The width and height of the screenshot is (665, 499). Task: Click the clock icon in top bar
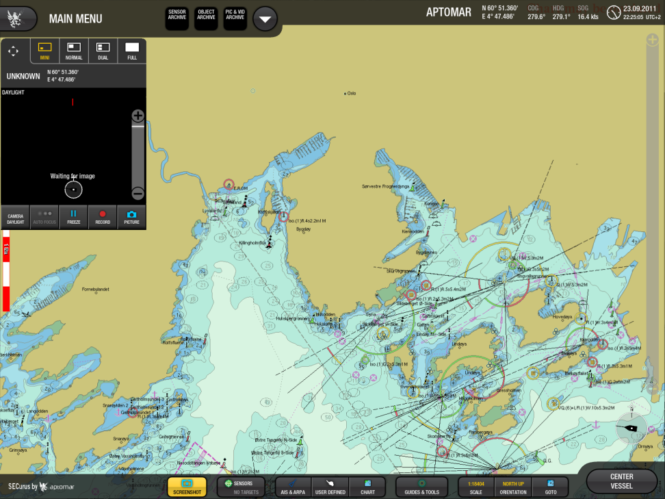coord(613,13)
